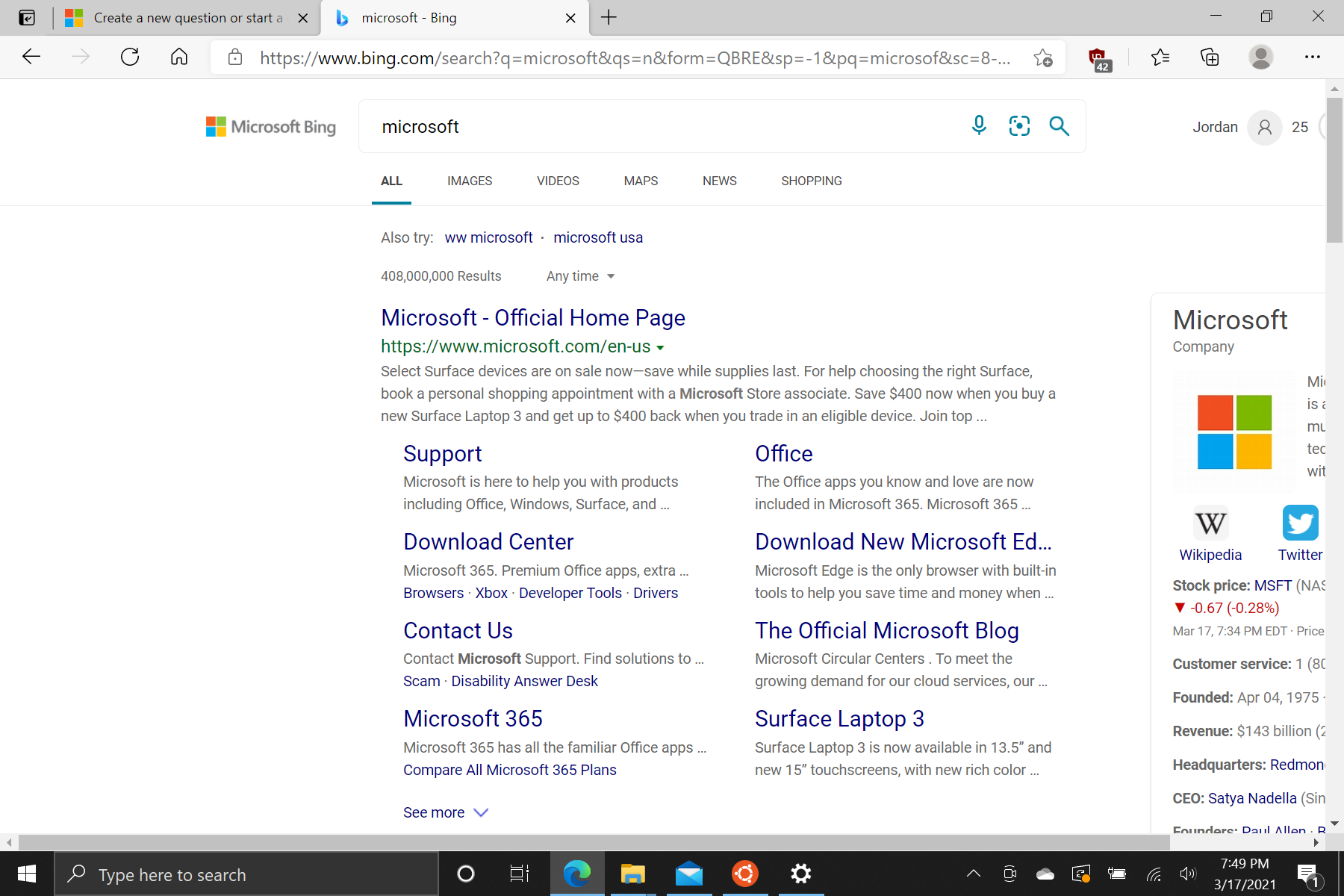Expand See more sitelinks

446,812
